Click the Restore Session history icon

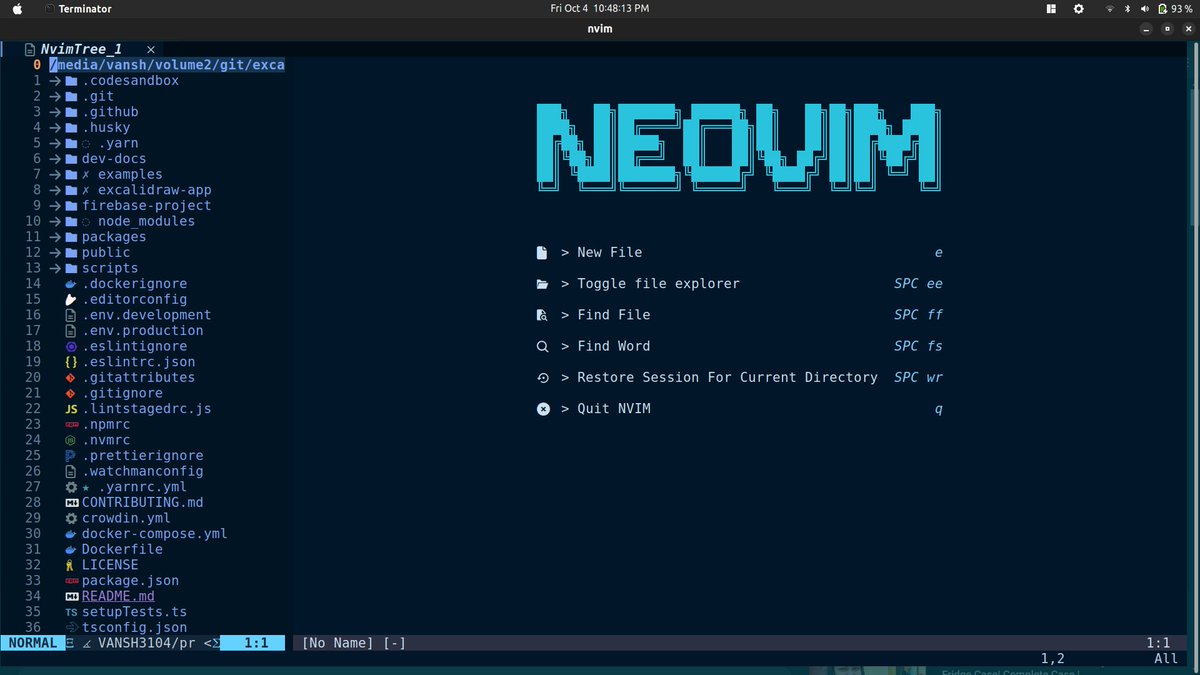click(542, 378)
